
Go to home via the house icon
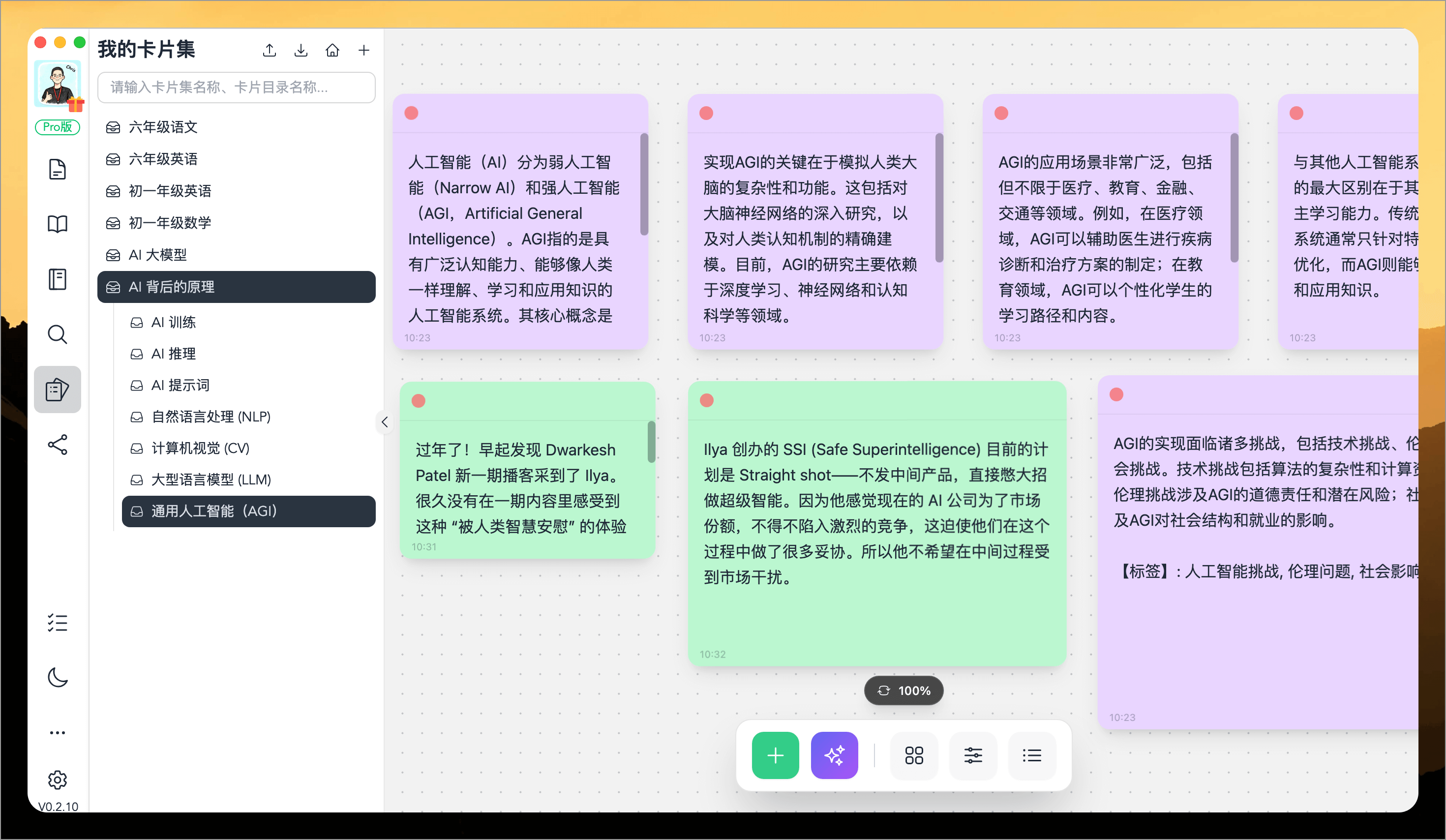click(x=333, y=51)
